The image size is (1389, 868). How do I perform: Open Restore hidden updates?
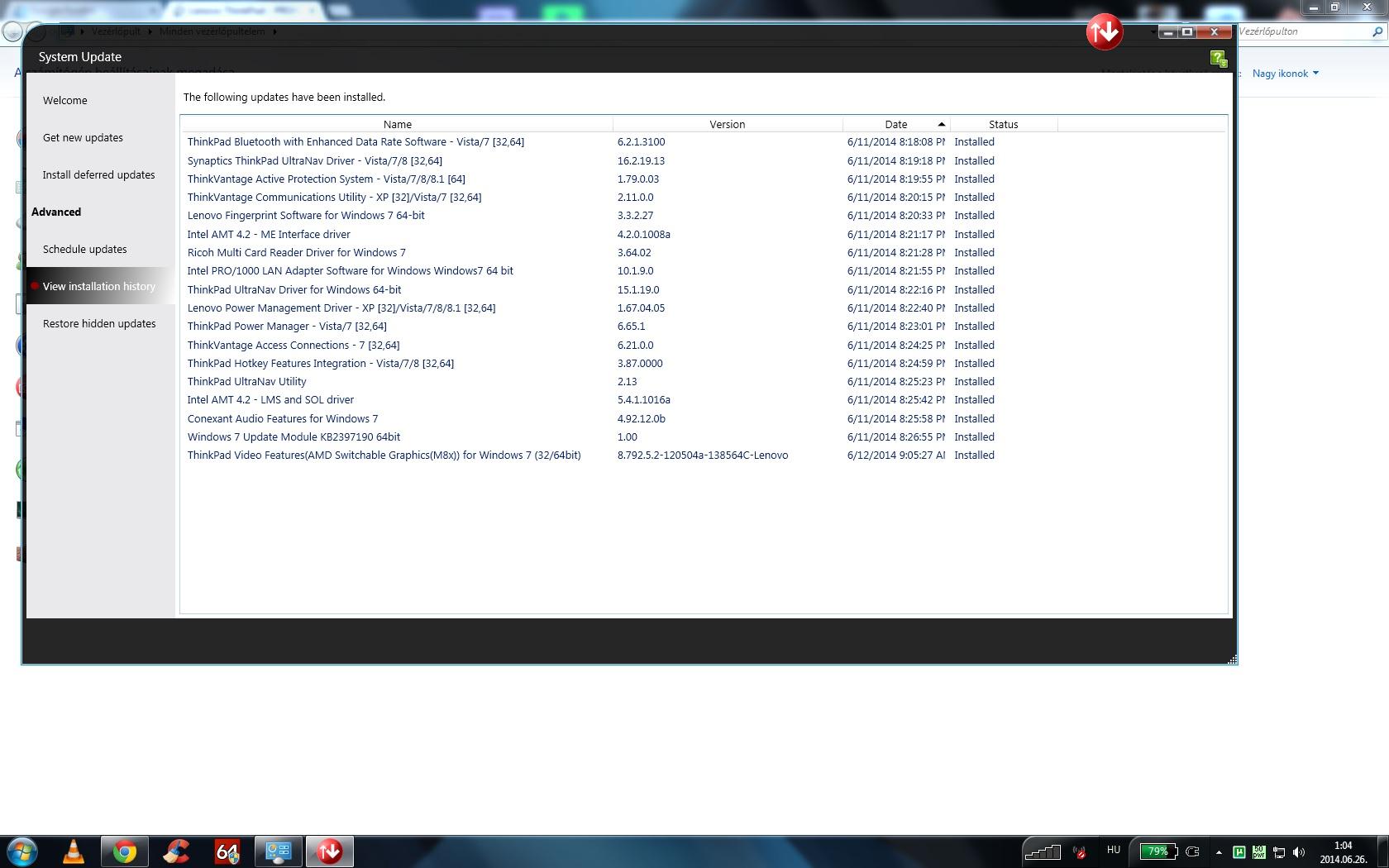click(99, 323)
